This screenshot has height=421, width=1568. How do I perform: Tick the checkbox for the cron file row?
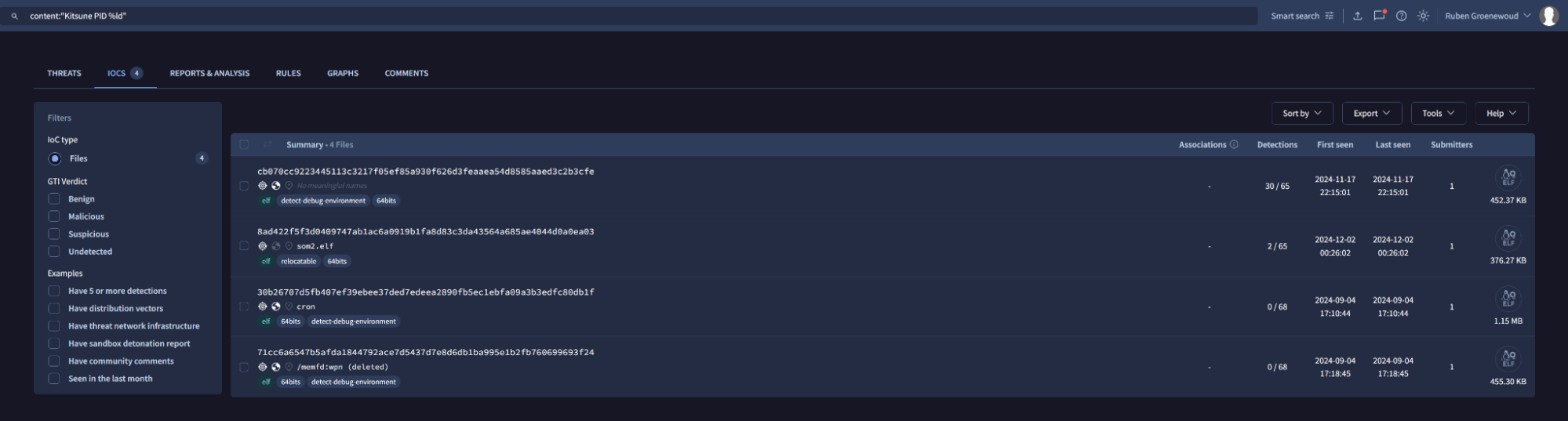tap(244, 307)
